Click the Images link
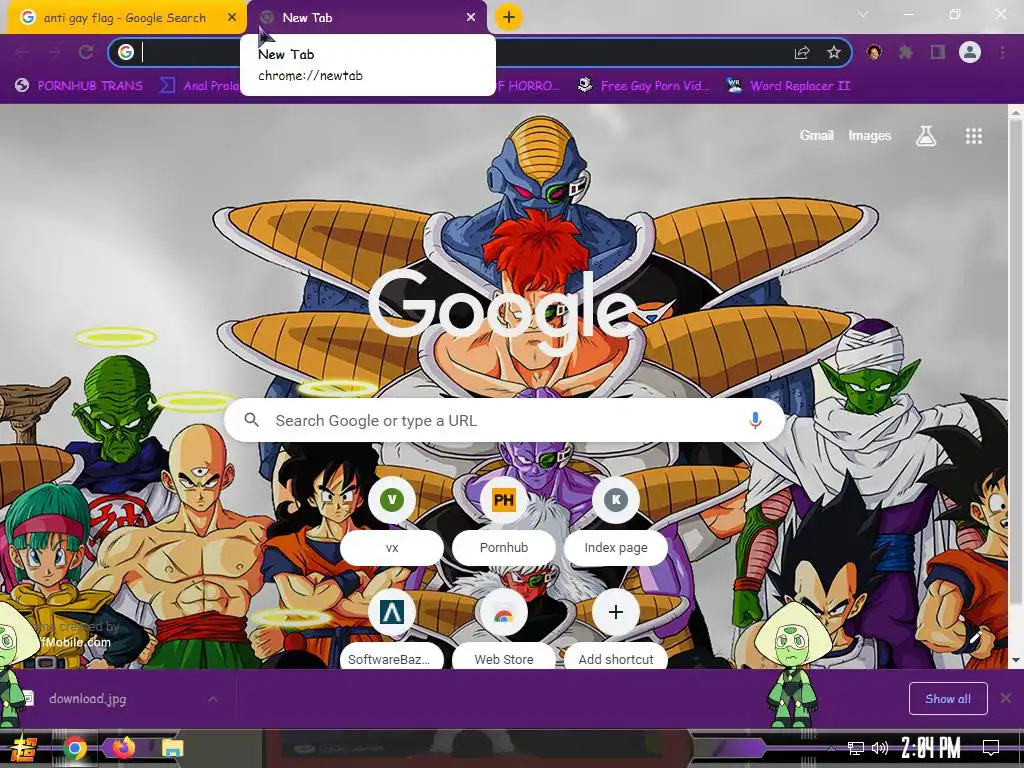1024x768 pixels. (x=869, y=135)
